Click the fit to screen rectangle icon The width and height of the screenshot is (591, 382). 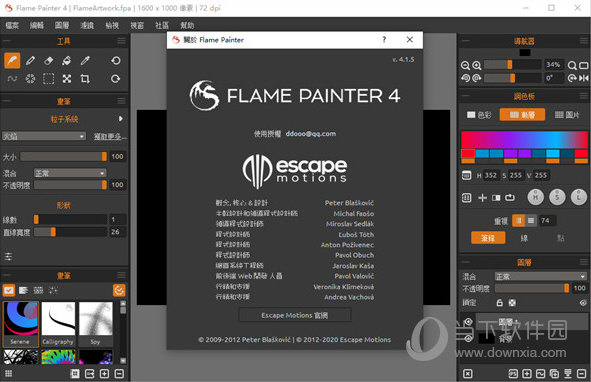[x=583, y=66]
